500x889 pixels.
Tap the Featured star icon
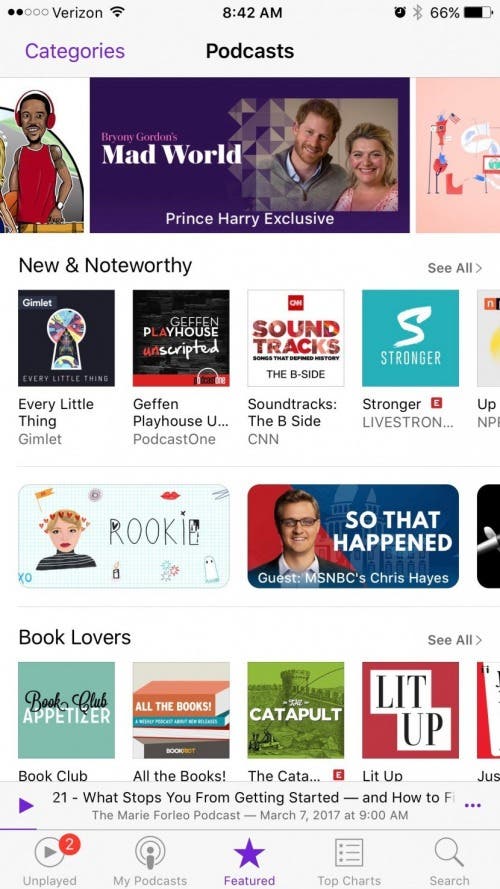pyautogui.click(x=249, y=853)
